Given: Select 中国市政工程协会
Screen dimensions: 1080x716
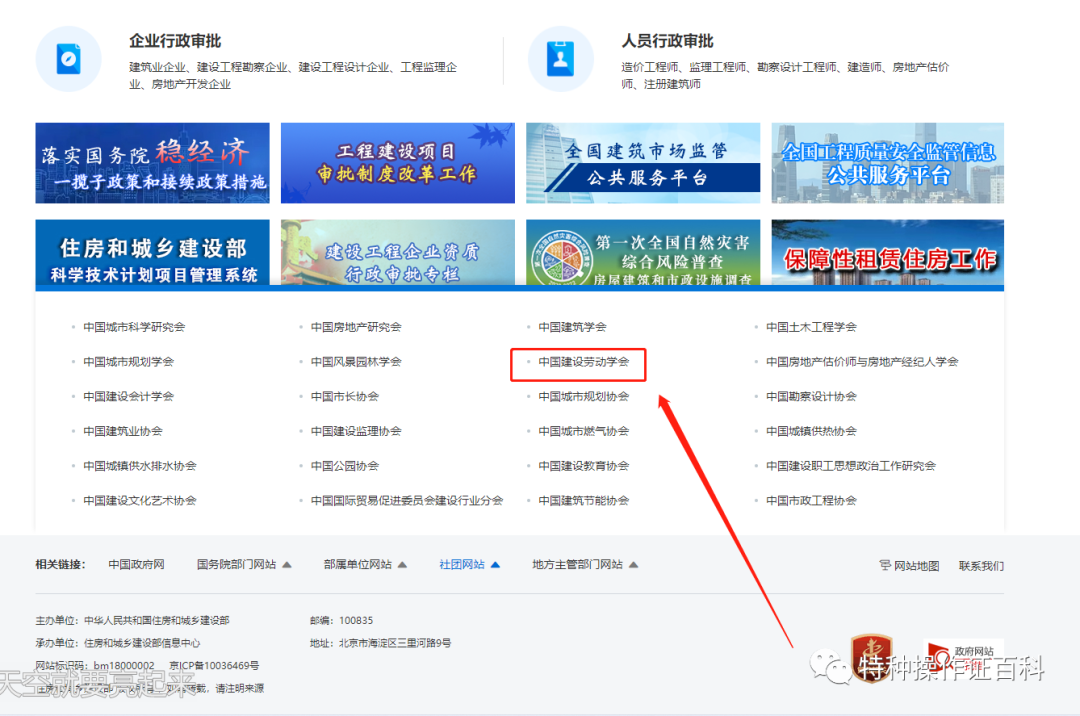Looking at the screenshot, I should [x=811, y=501].
